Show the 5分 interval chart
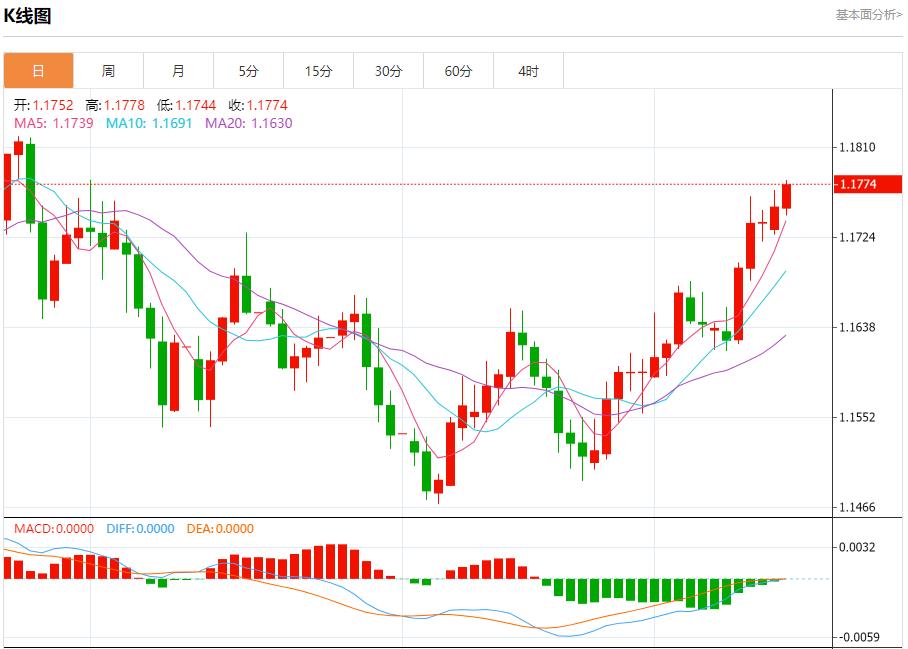Screen dimensions: 908x649 [248, 71]
